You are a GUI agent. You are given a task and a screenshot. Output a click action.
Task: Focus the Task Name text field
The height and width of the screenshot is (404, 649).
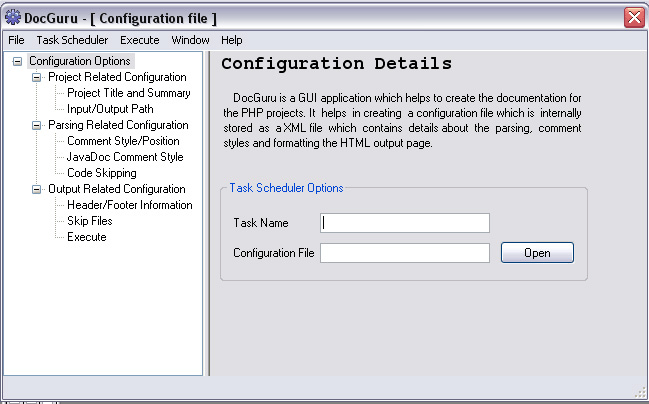(x=405, y=223)
